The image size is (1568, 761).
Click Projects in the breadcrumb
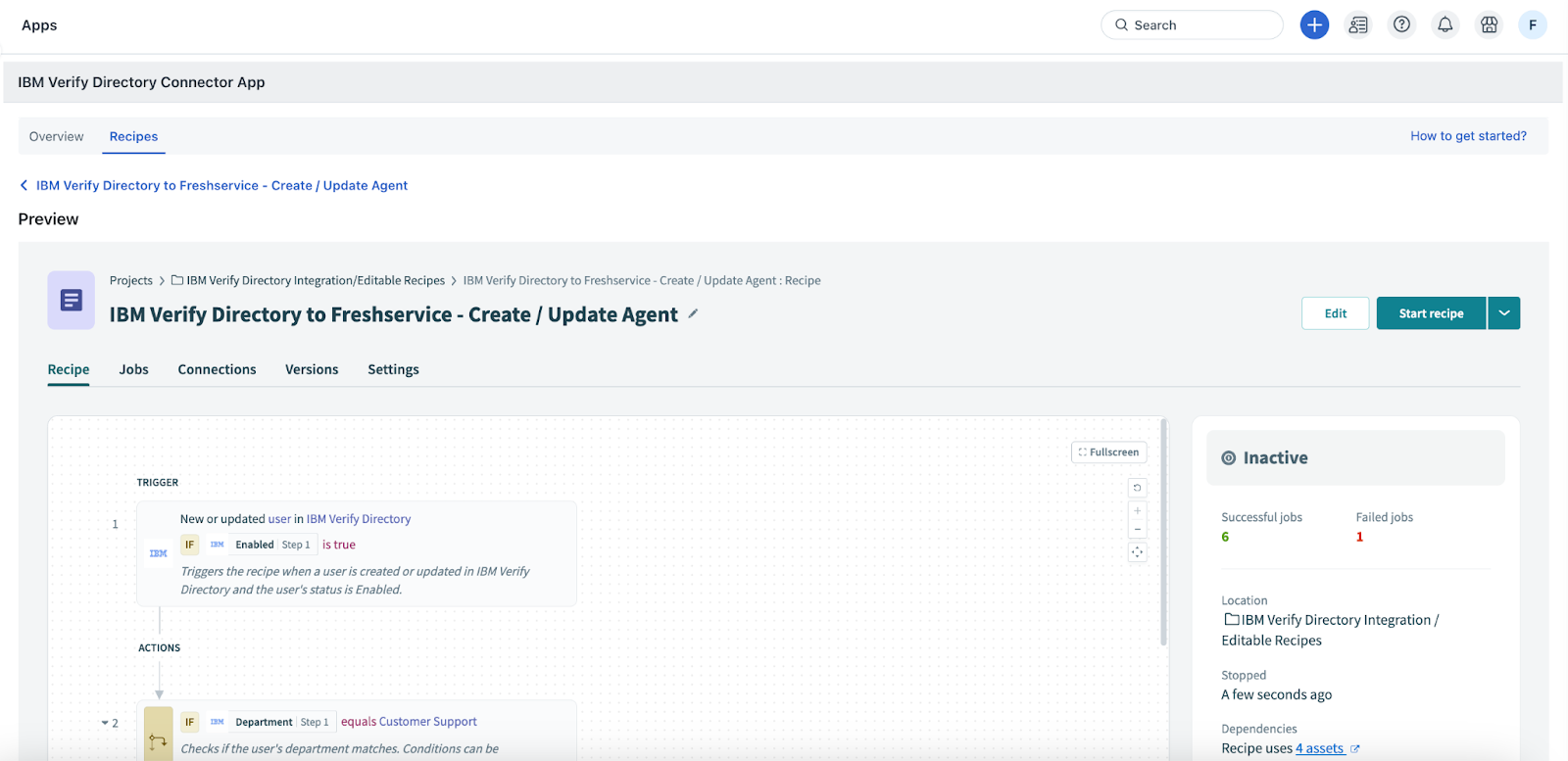[131, 280]
